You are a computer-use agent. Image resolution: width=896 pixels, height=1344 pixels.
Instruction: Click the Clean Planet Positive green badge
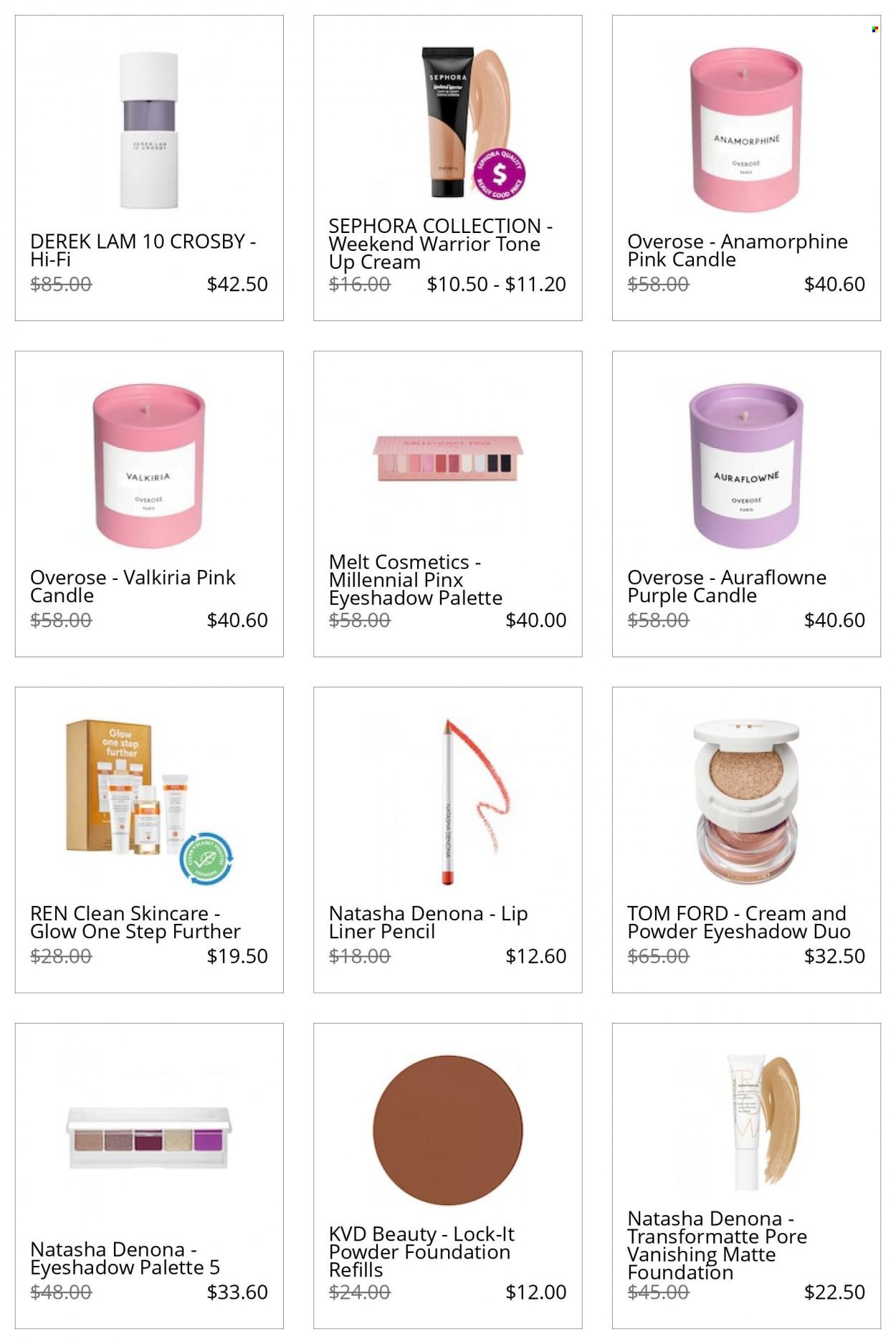(x=206, y=859)
